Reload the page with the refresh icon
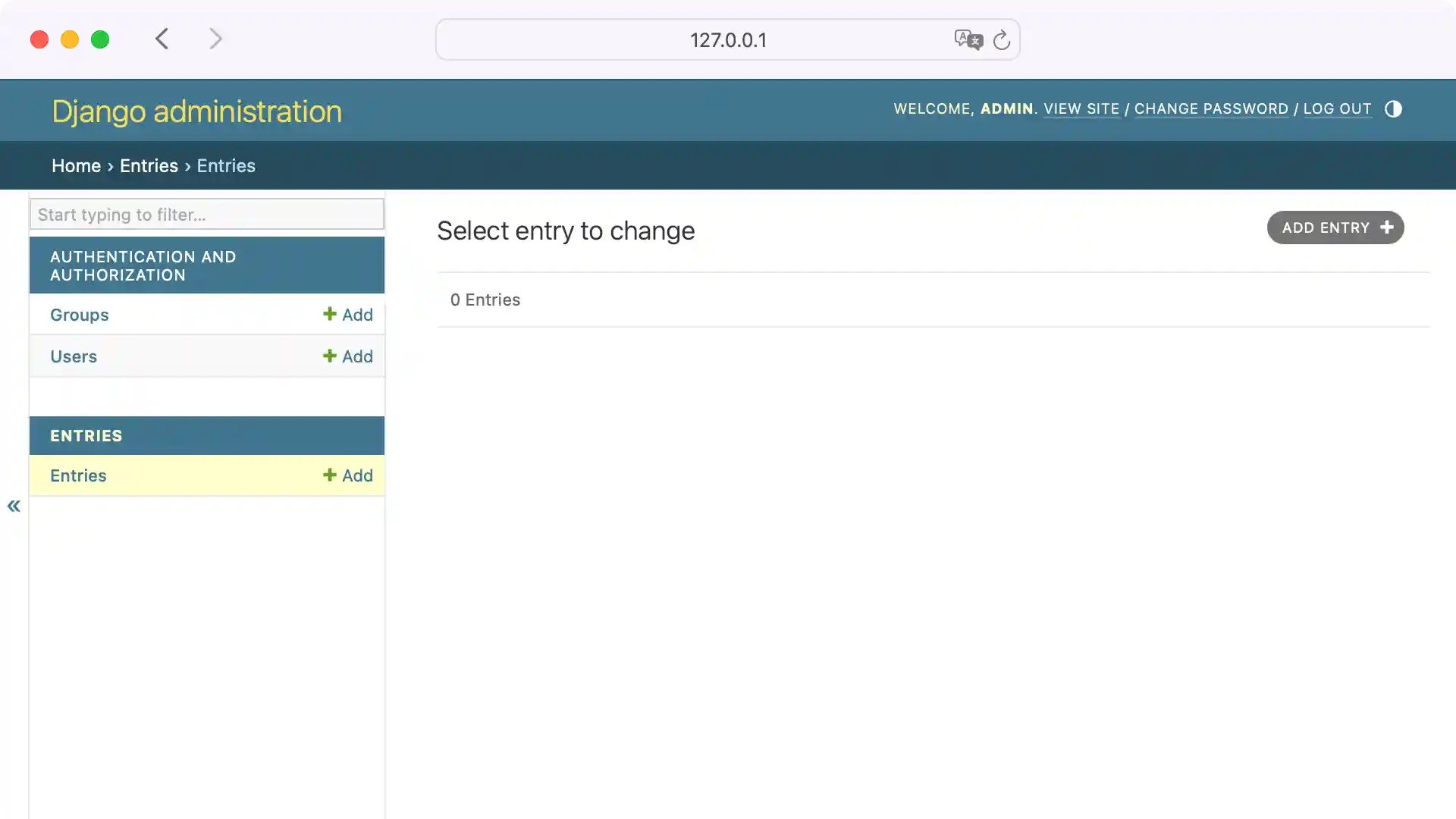The width and height of the screenshot is (1456, 819). pos(1002,40)
